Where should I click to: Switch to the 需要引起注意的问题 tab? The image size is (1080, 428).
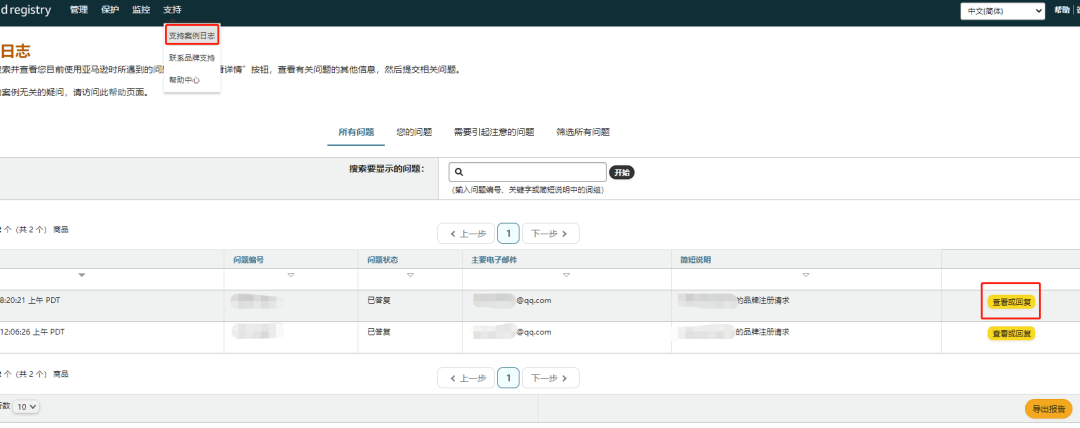tap(494, 132)
